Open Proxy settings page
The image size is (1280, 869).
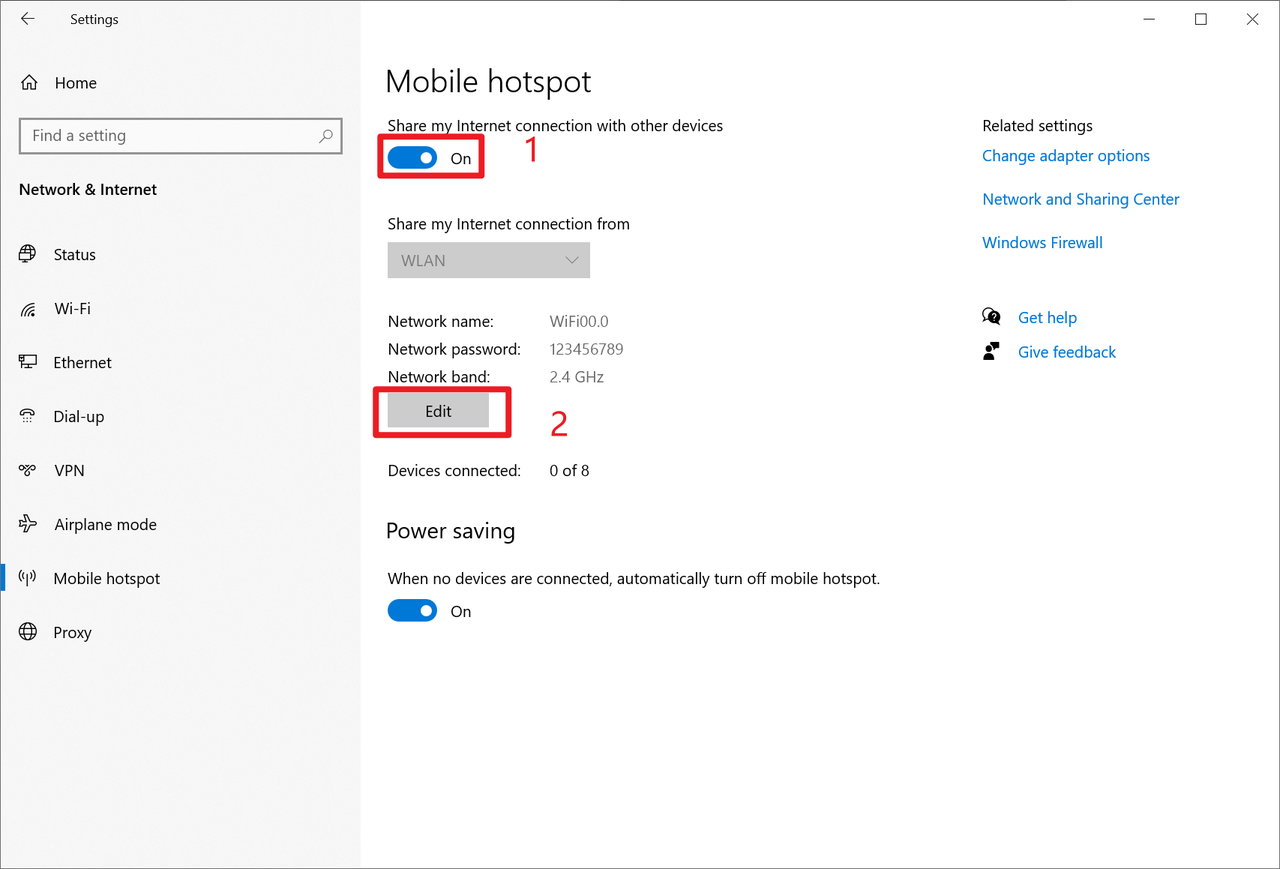click(x=72, y=632)
